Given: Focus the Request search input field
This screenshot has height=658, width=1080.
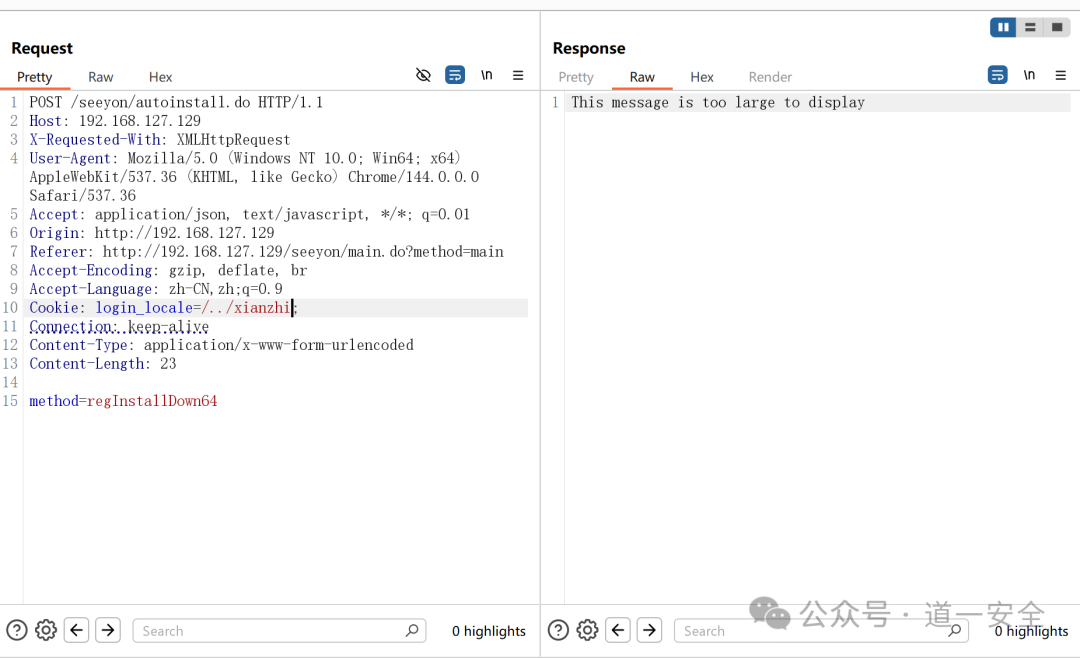Looking at the screenshot, I should [279, 630].
